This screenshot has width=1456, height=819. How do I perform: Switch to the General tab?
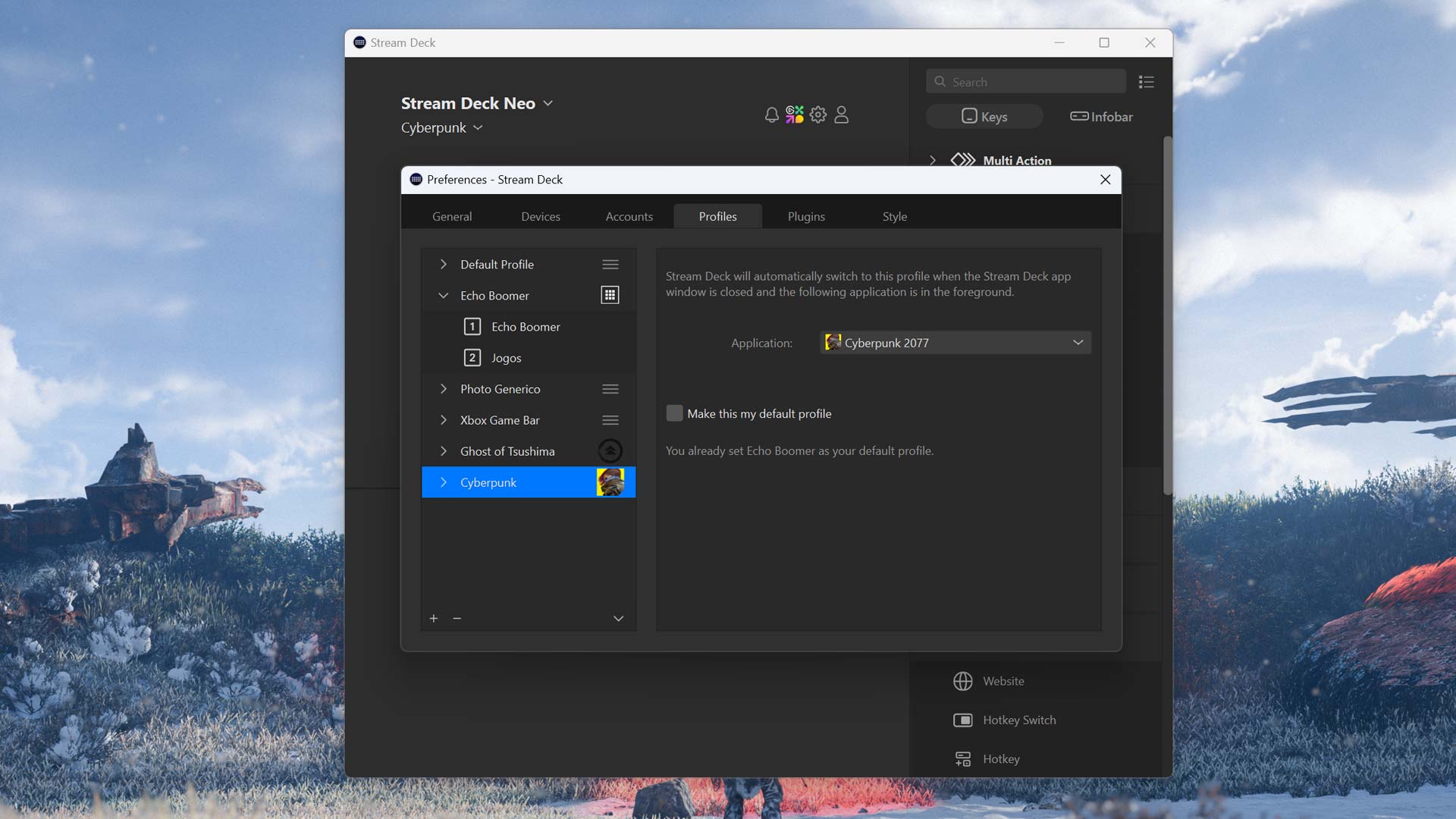[452, 217]
